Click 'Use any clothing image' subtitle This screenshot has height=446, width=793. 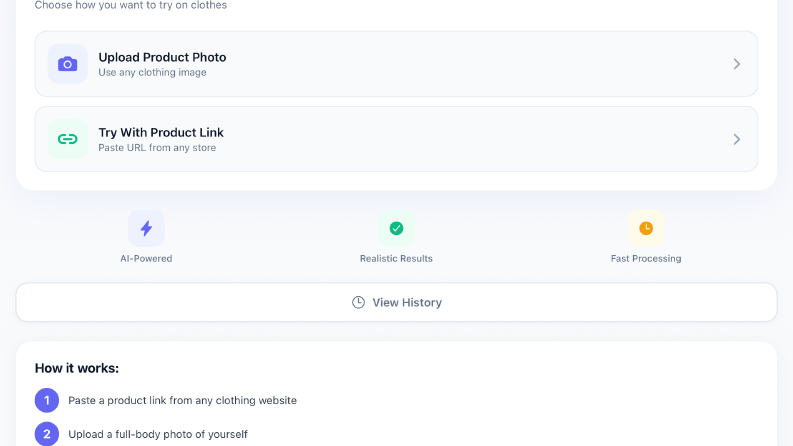coord(152,72)
